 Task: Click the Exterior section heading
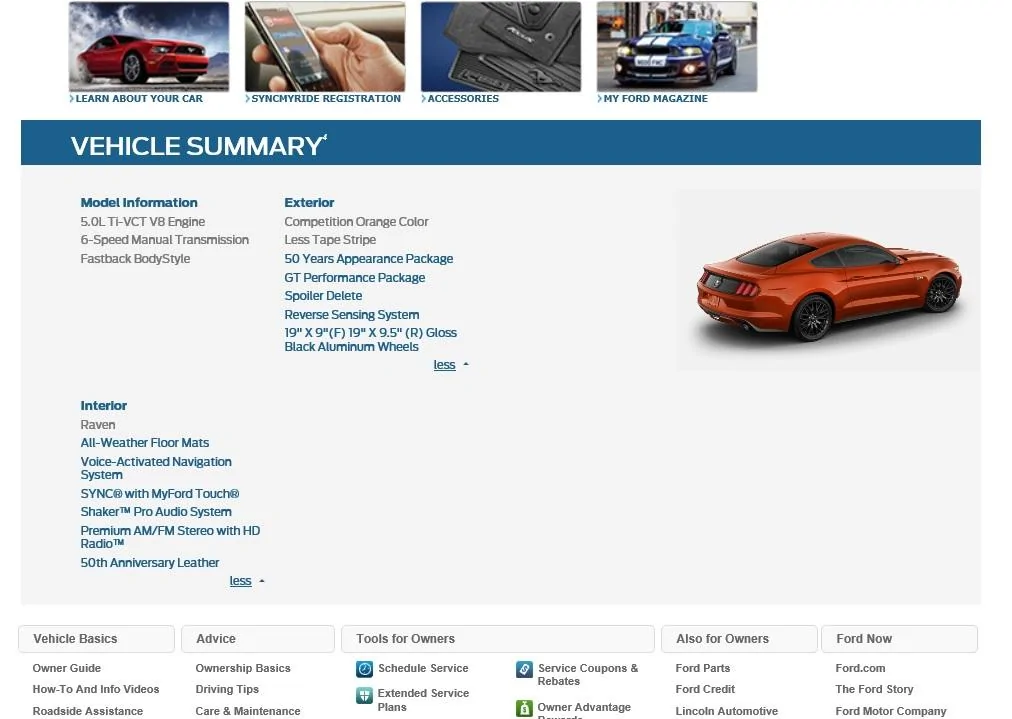309,203
